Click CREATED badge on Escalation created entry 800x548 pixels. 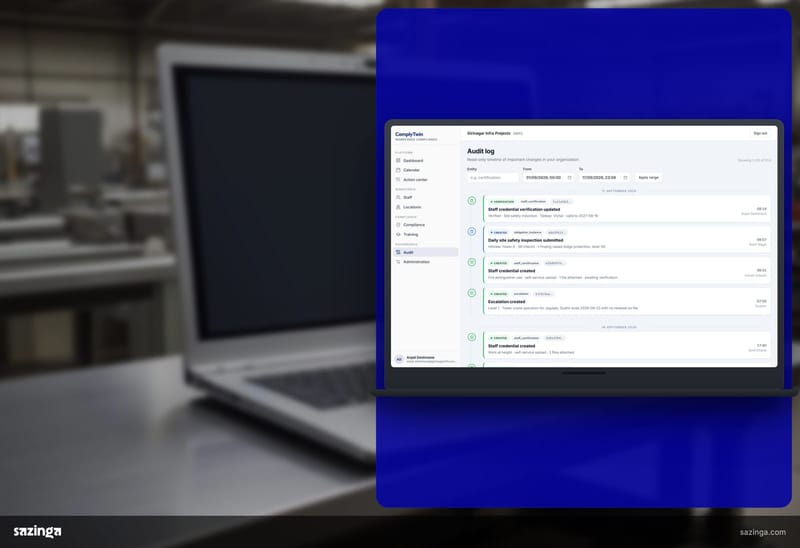(498, 294)
